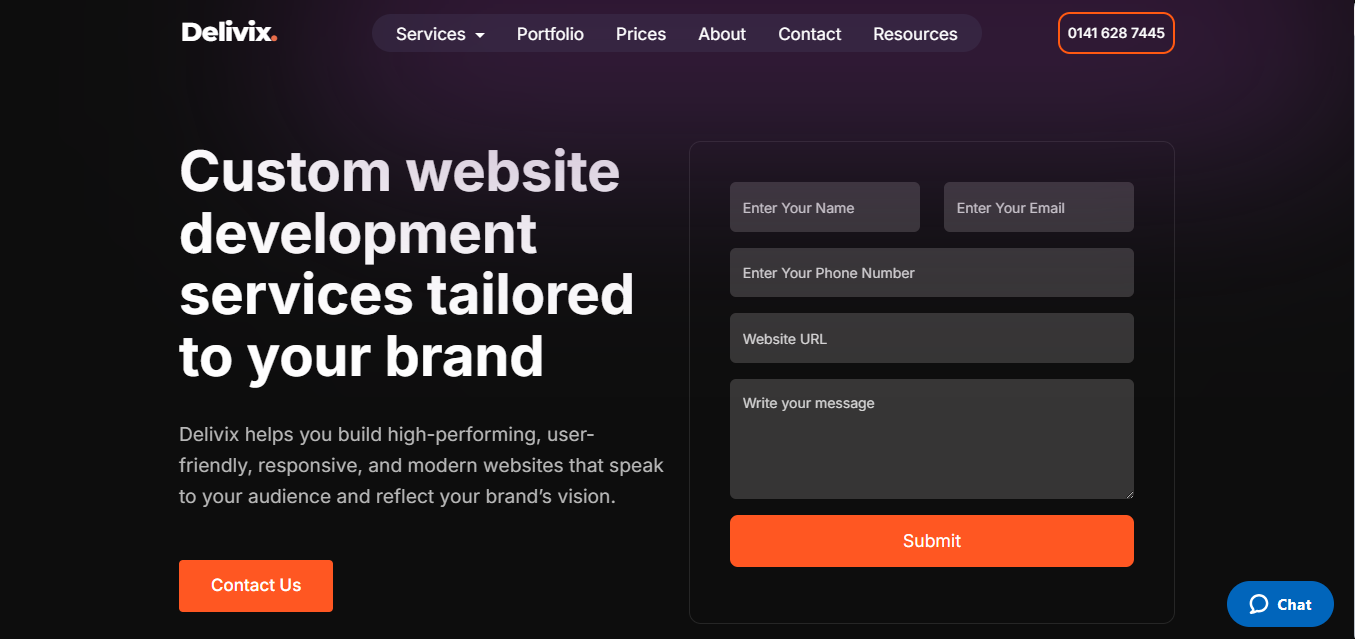The image size is (1355, 639).
Task: Open the Resources nav link
Action: [915, 34]
